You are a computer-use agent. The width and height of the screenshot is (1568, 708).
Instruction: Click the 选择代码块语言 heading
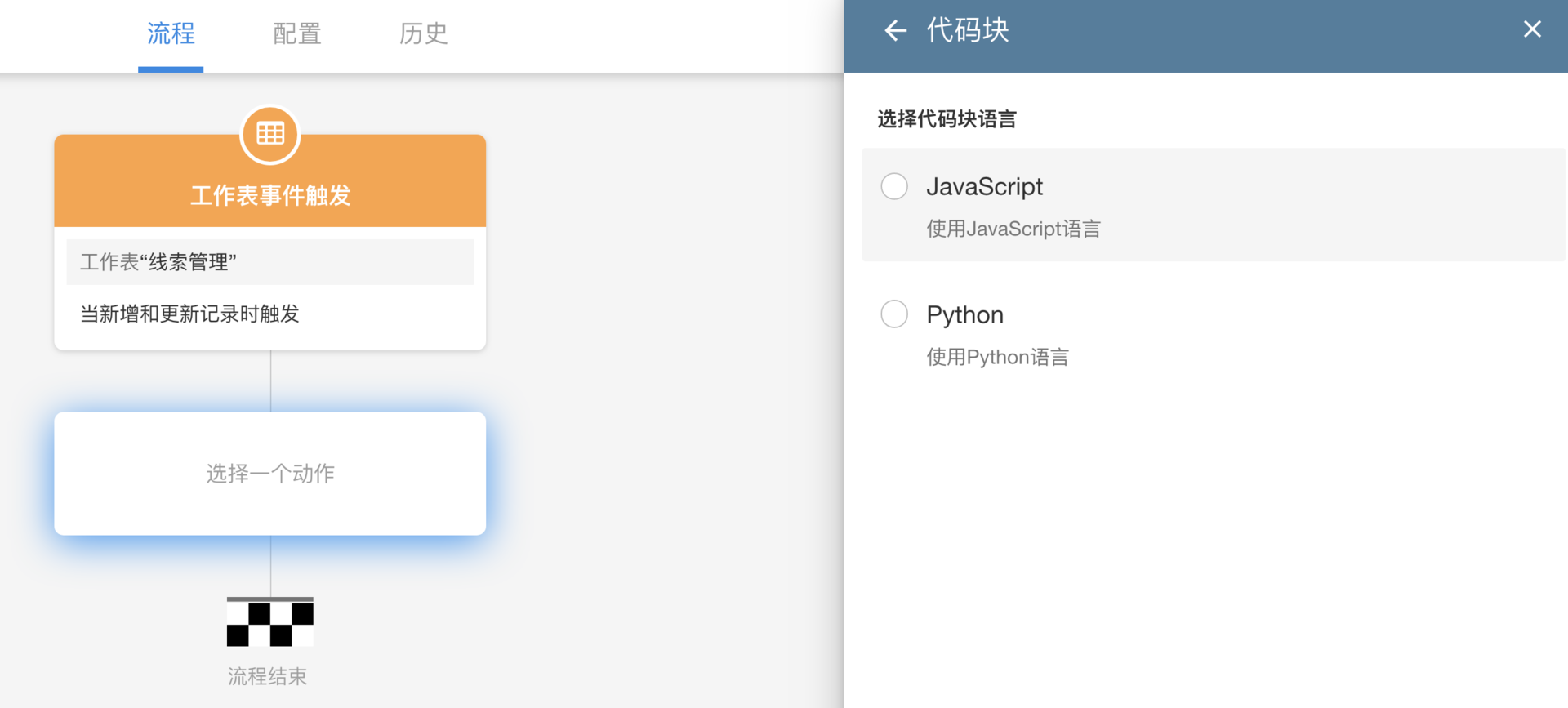tap(947, 119)
